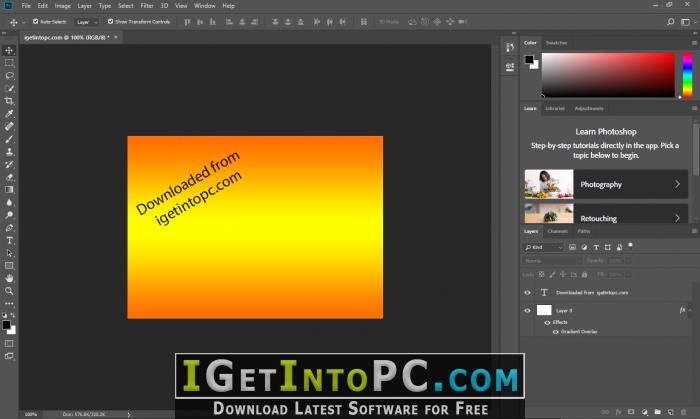
Task: Select the Move tool in the toolbox
Action: [9, 50]
